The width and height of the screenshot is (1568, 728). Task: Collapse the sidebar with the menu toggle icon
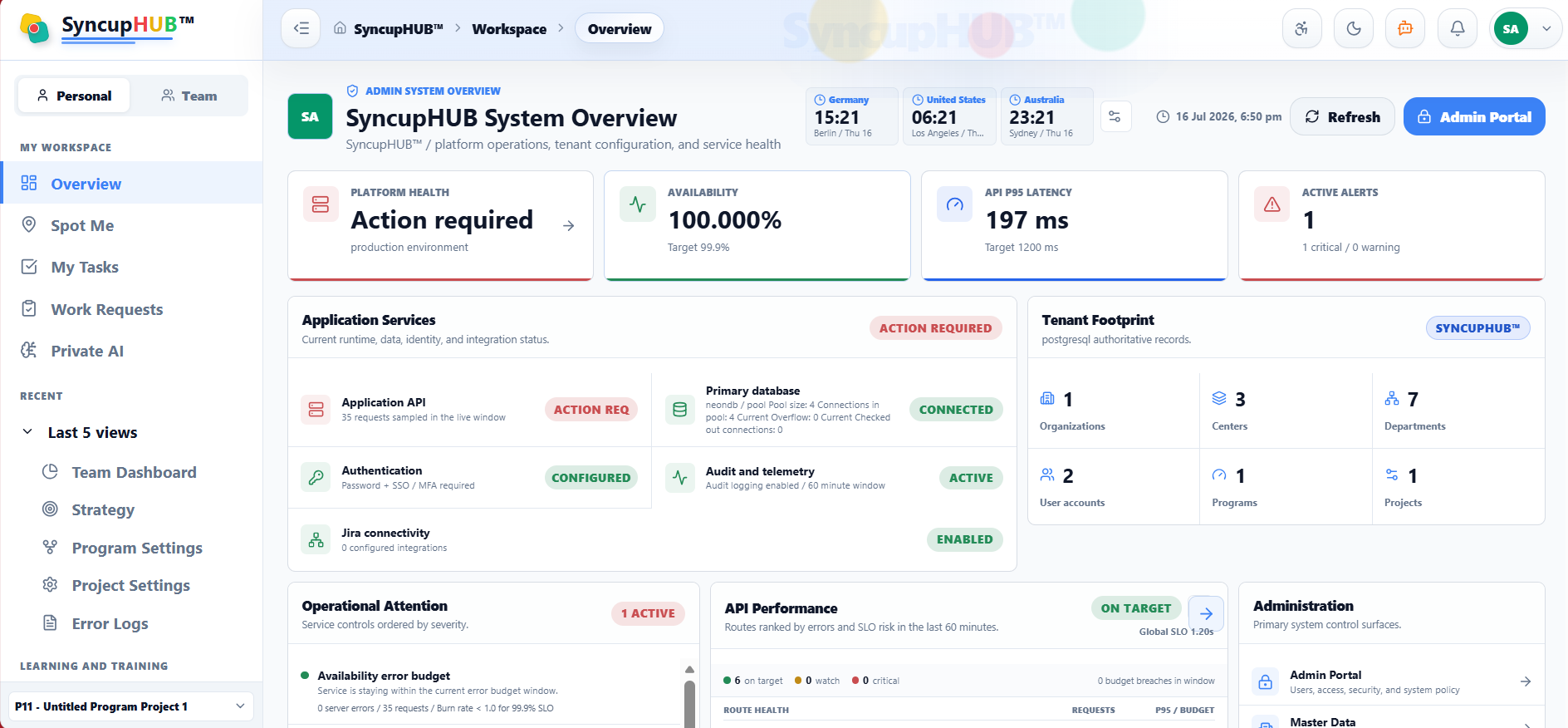coord(301,28)
